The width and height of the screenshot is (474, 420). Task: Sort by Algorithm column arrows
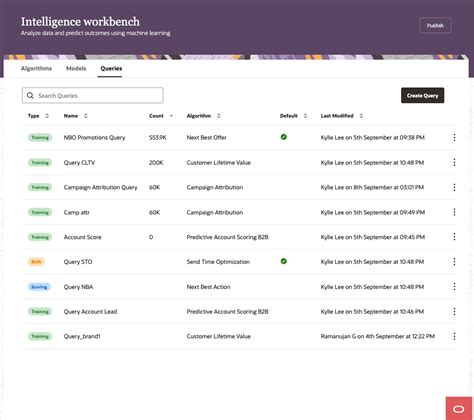219,116
